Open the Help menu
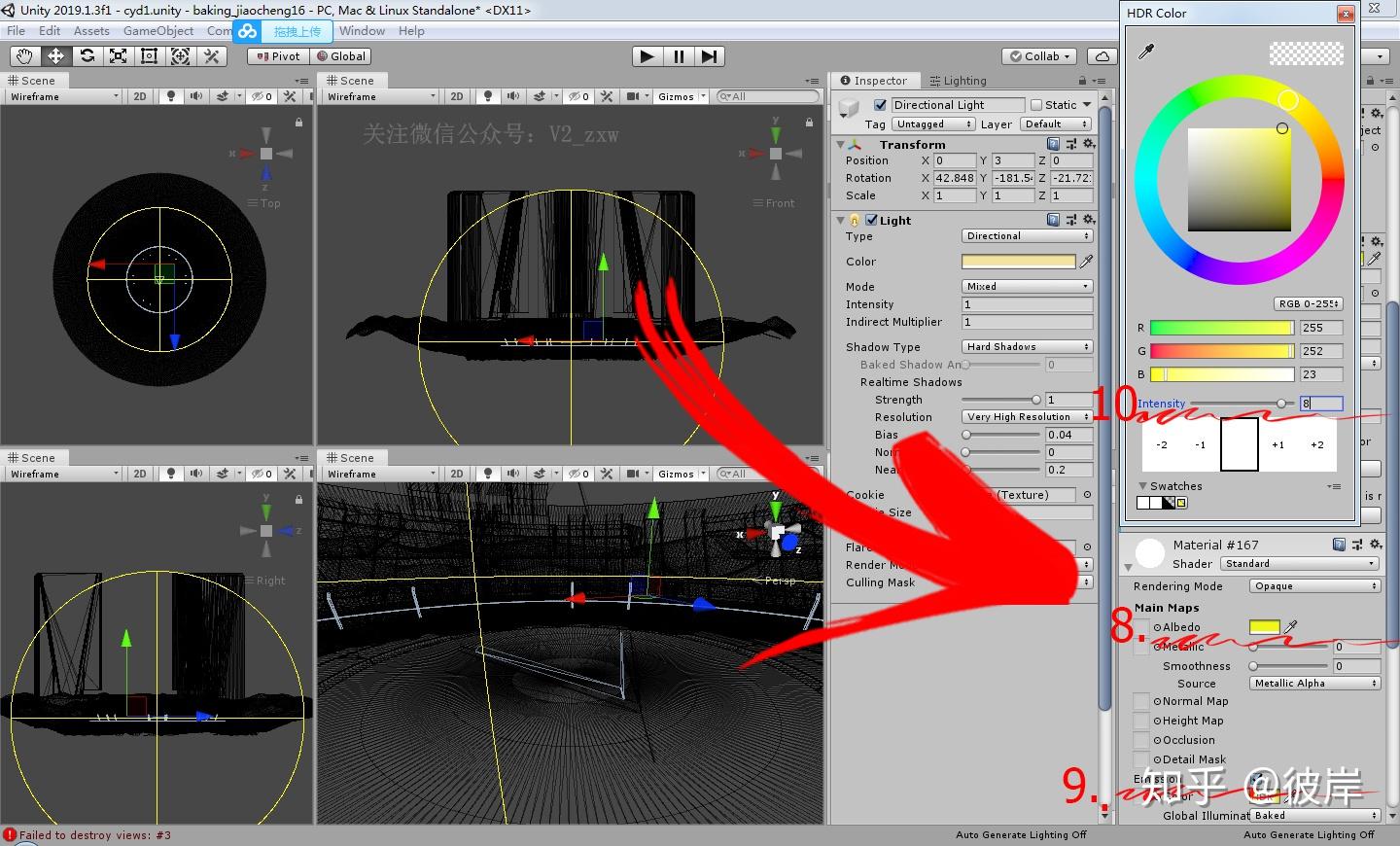The width and height of the screenshot is (1400, 846). (411, 31)
